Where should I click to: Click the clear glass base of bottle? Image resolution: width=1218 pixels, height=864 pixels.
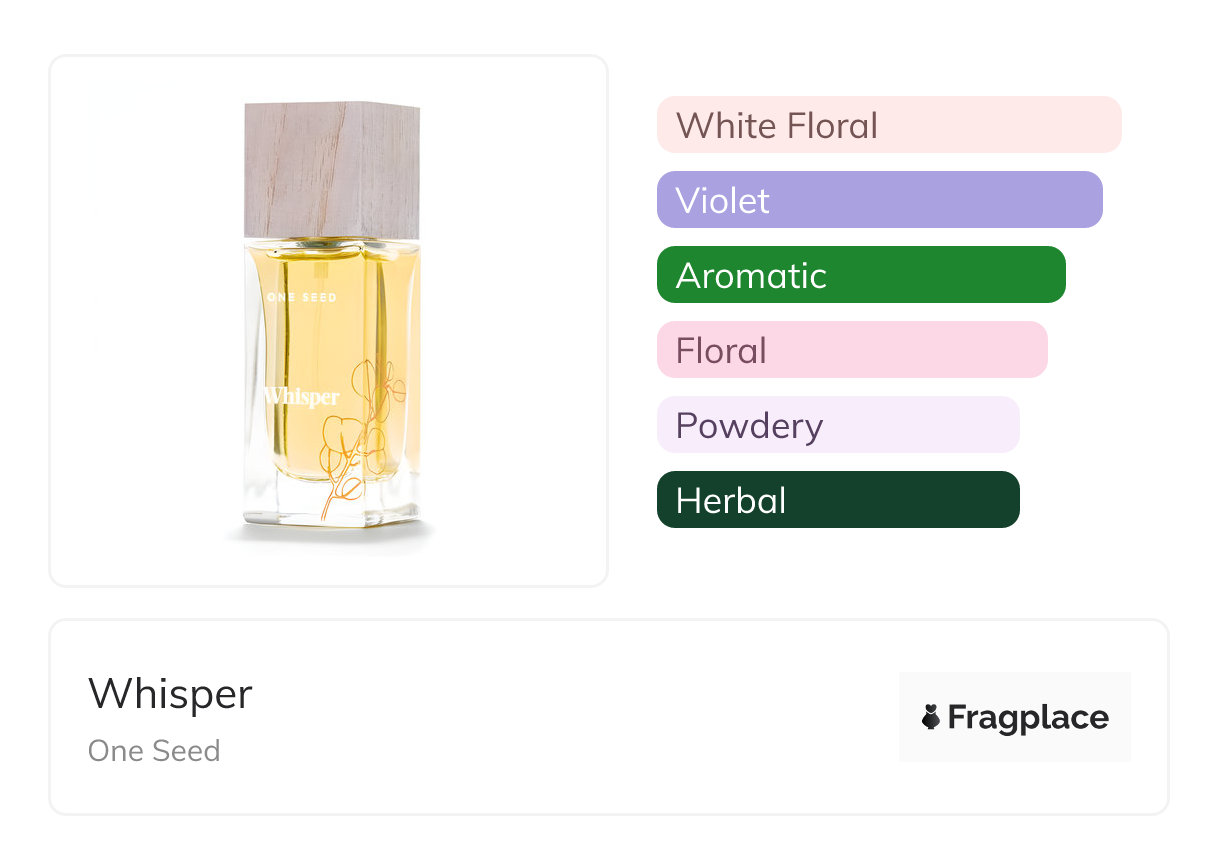pos(331,505)
